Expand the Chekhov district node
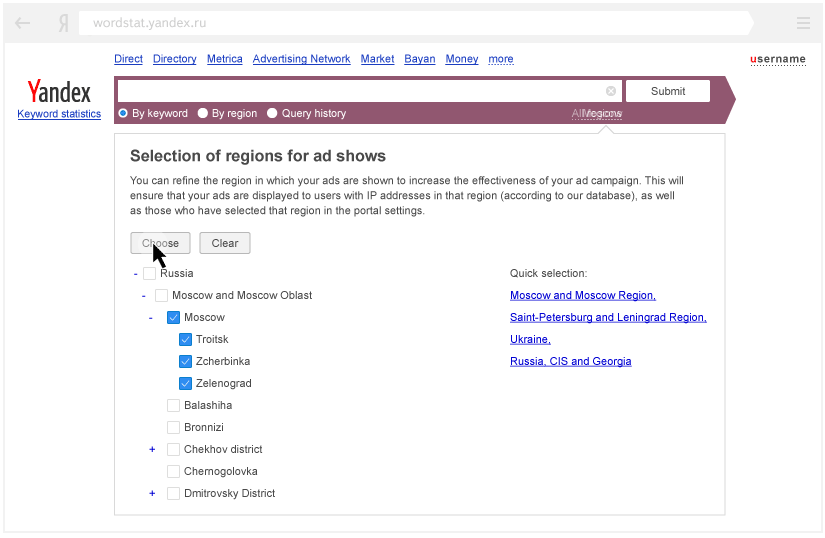The height and width of the screenshot is (538, 825). 152,449
